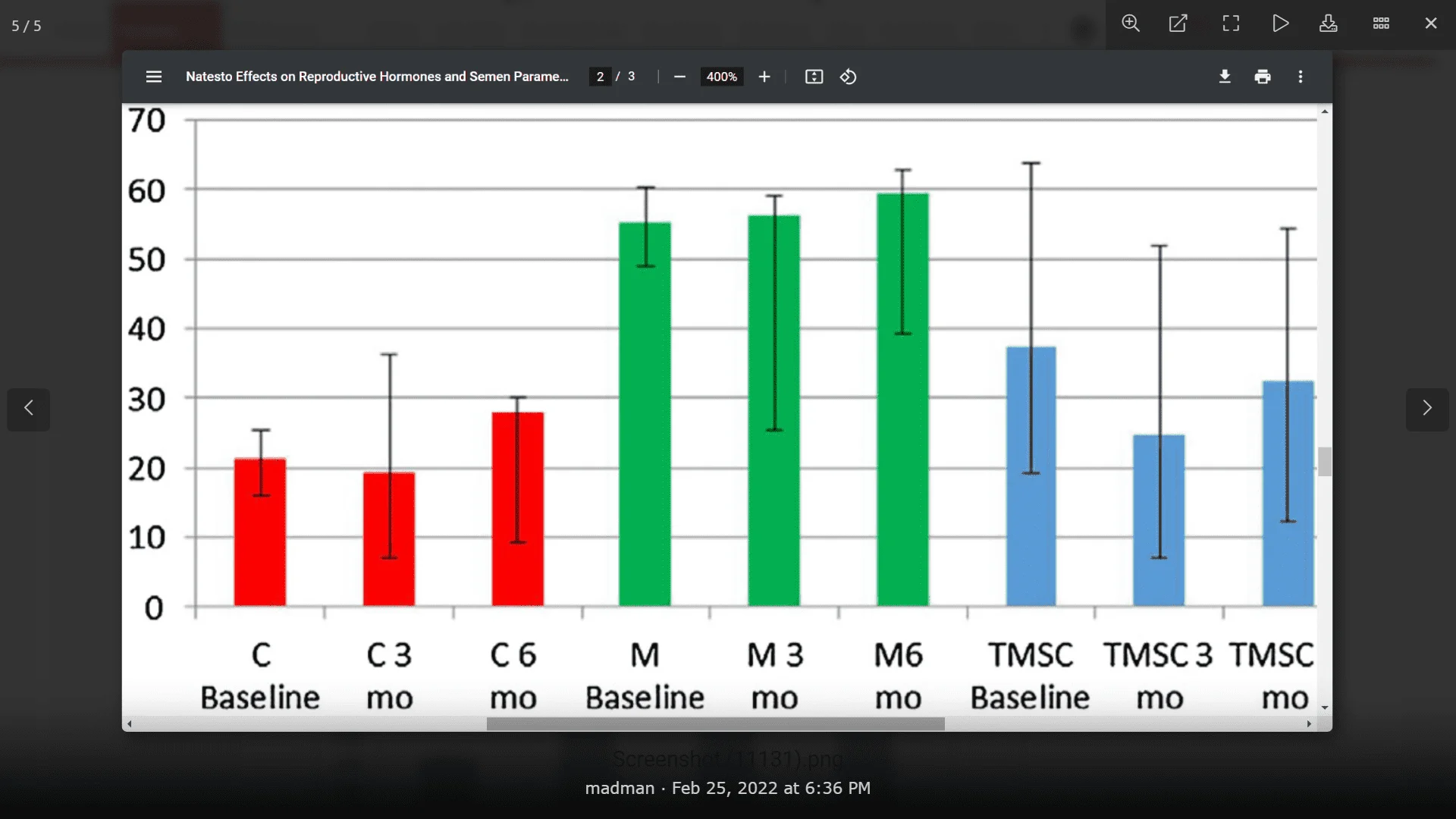Click the vertical scrollbar thumb in PDF
The height and width of the screenshot is (819, 1456).
click(x=1325, y=462)
